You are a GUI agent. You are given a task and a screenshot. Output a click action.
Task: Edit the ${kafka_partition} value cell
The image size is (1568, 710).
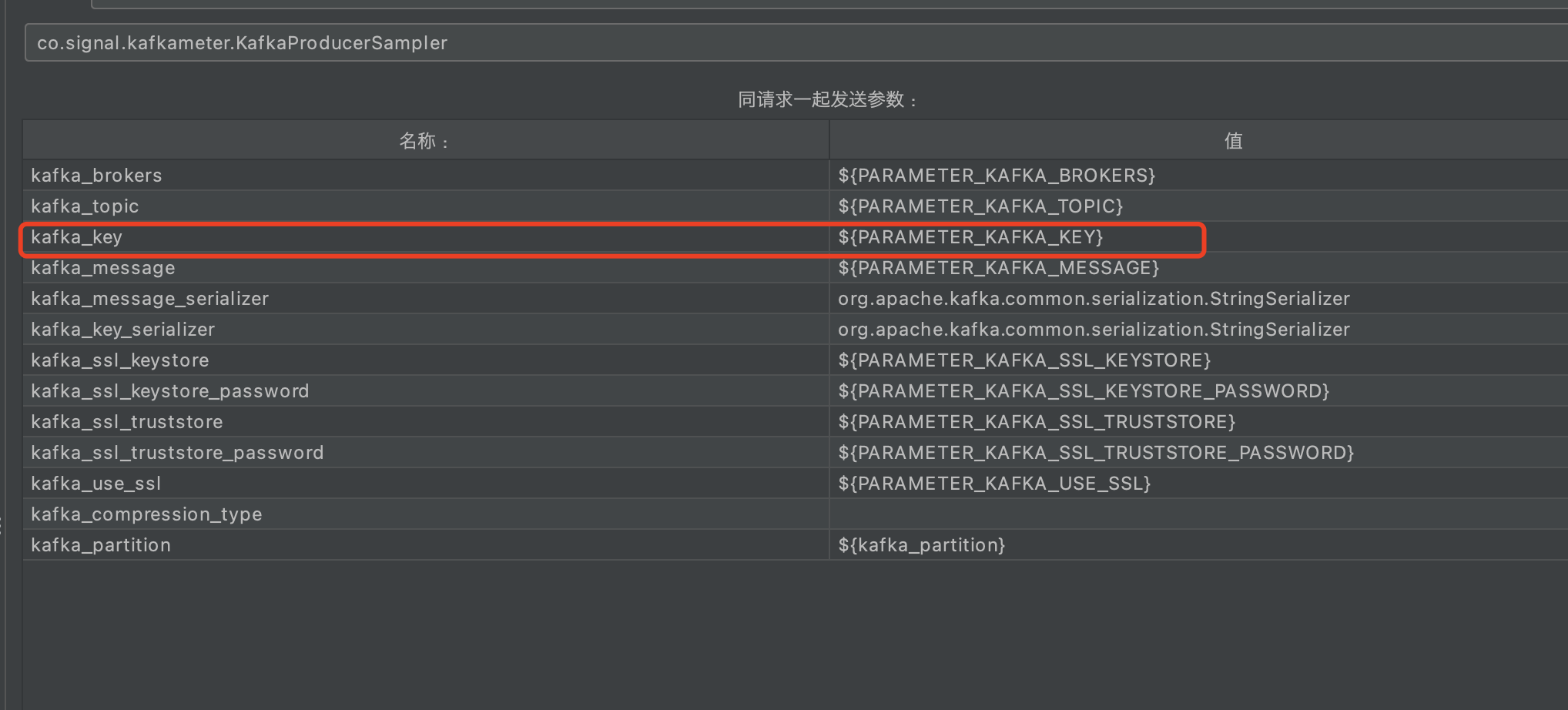tap(1198, 545)
